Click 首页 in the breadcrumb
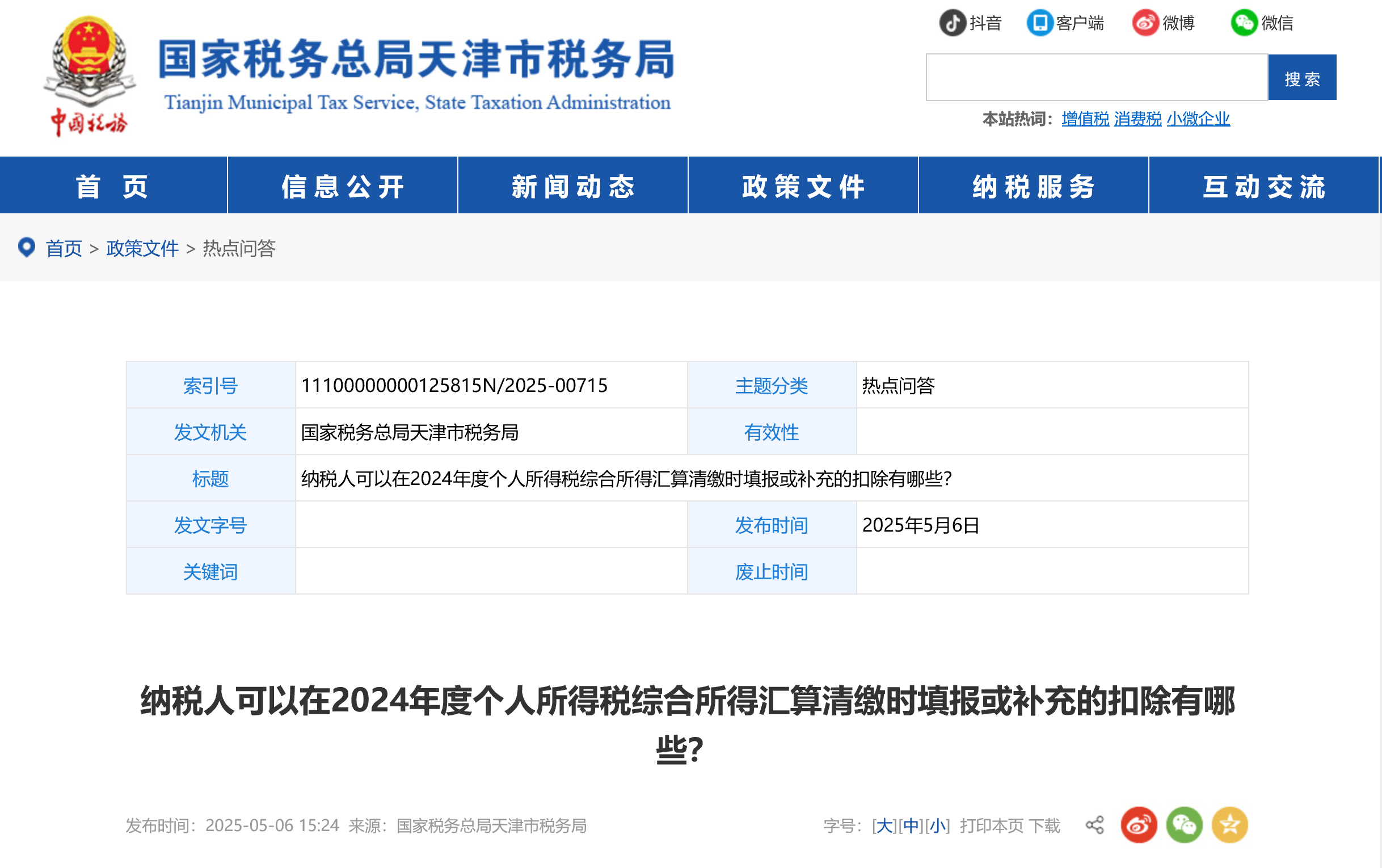The height and width of the screenshot is (868, 1382). [x=64, y=248]
